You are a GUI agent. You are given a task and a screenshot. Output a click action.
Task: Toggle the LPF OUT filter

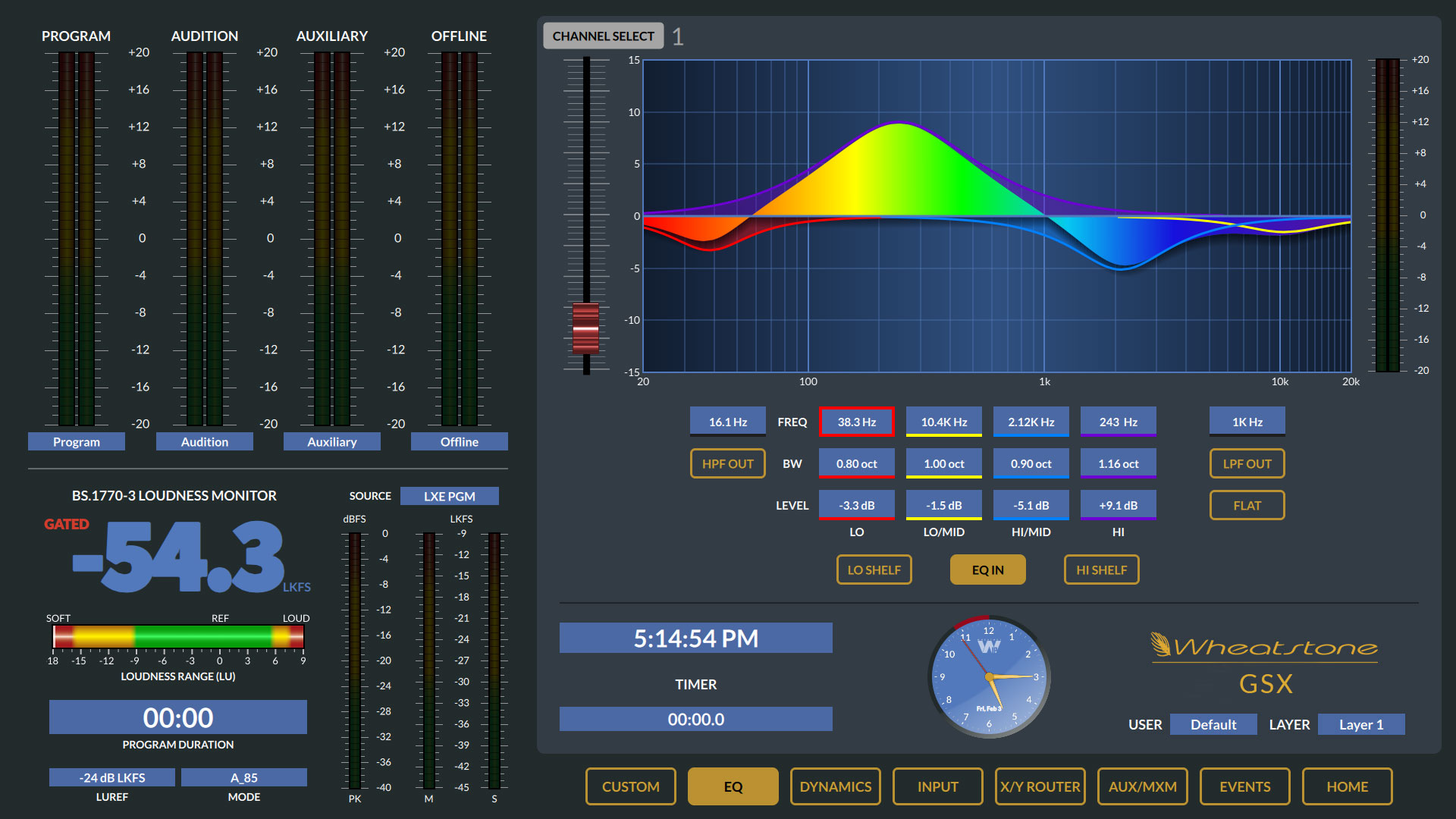(x=1247, y=463)
